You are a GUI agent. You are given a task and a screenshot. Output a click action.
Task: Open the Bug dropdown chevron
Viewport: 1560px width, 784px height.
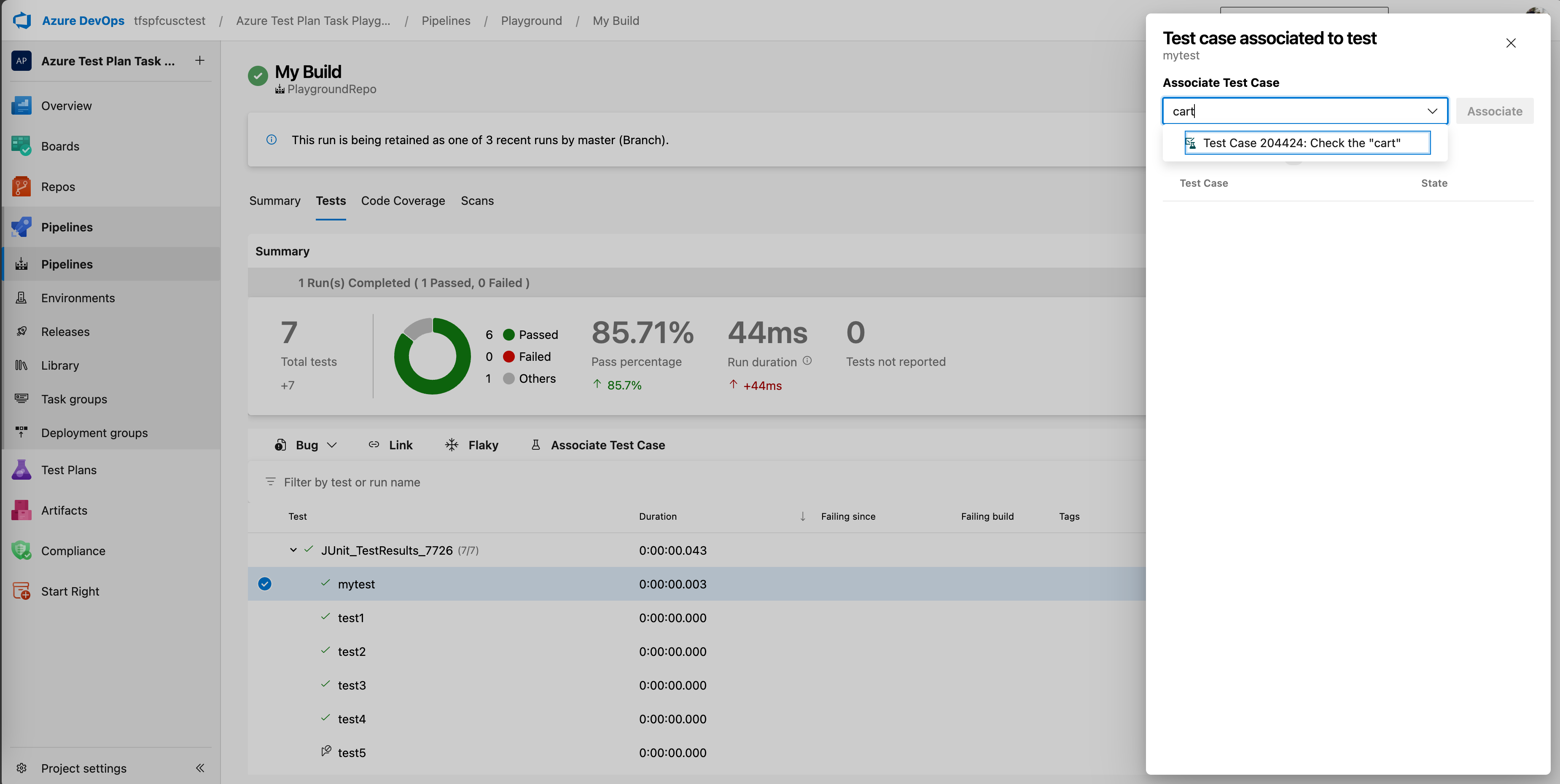(332, 444)
